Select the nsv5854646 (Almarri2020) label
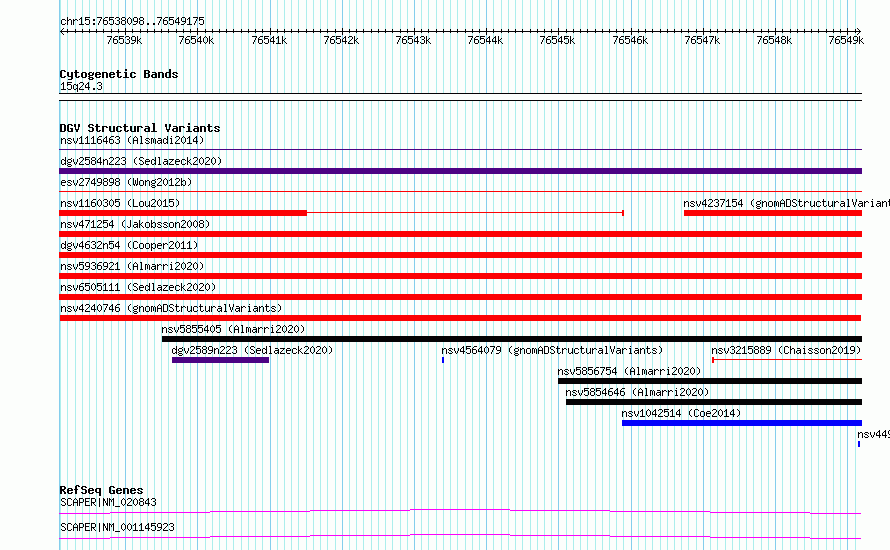Image resolution: width=890 pixels, height=550 pixels. 637,392
